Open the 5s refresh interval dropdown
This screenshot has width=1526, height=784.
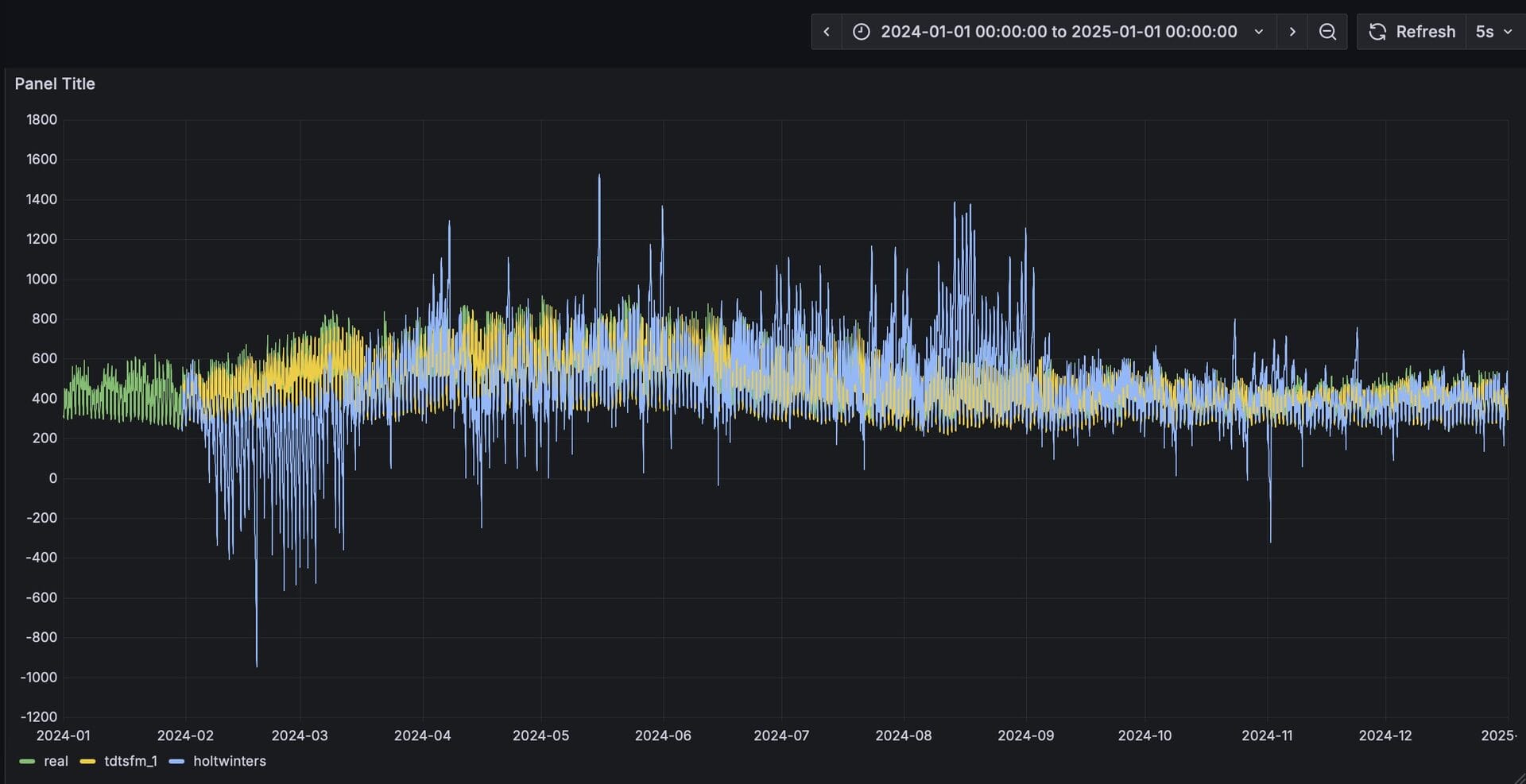(1493, 32)
